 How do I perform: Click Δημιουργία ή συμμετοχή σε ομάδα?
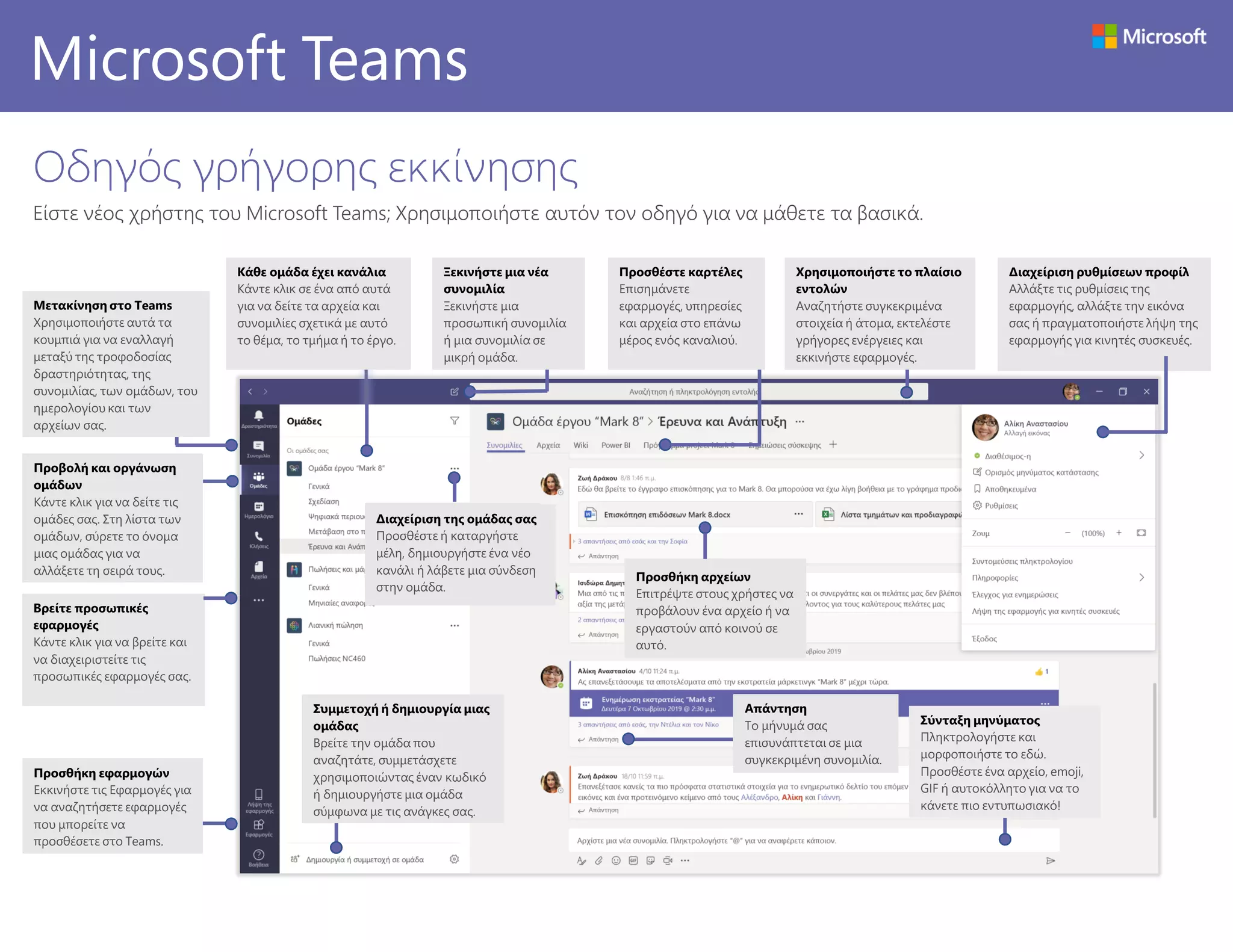click(364, 860)
